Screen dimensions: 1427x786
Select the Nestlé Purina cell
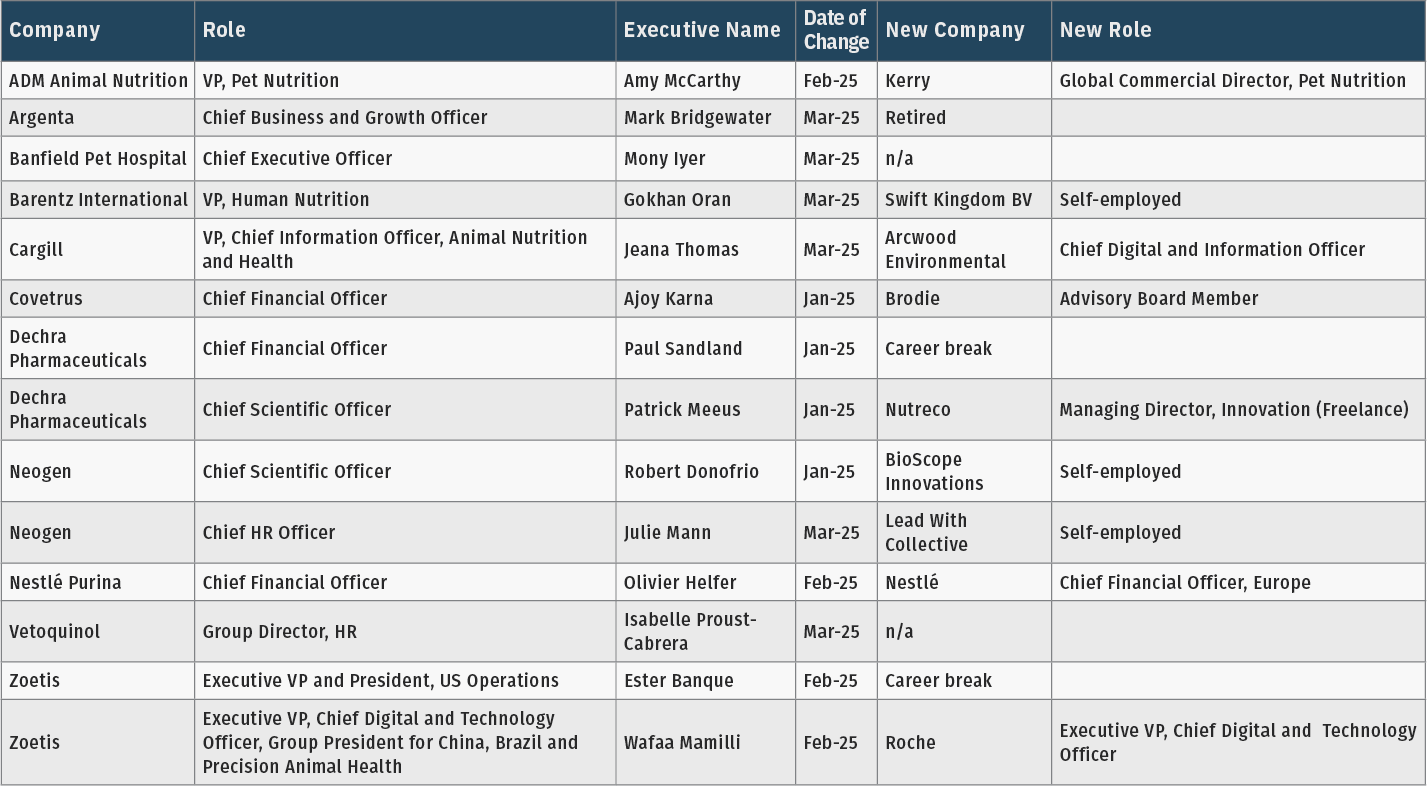[65, 582]
